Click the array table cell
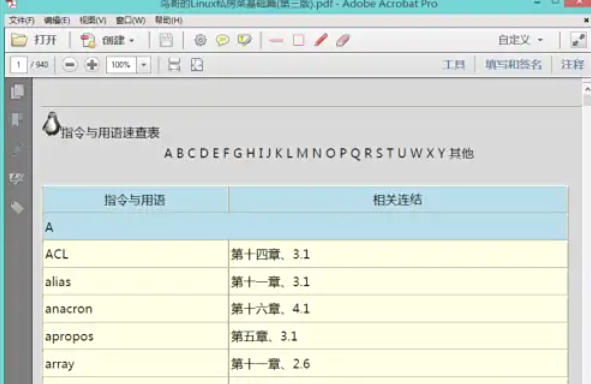 [136, 363]
